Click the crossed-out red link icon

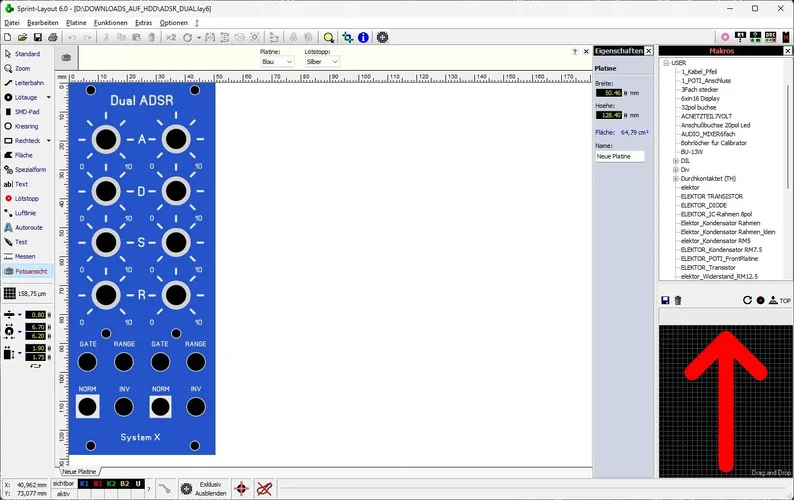[x=264, y=489]
